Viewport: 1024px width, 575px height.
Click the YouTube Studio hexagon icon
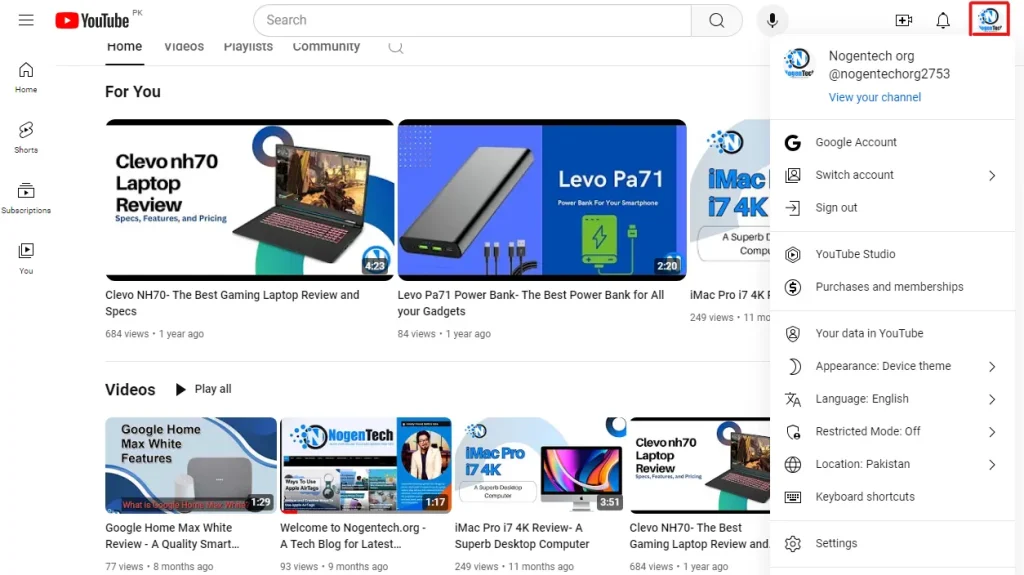pyautogui.click(x=793, y=254)
